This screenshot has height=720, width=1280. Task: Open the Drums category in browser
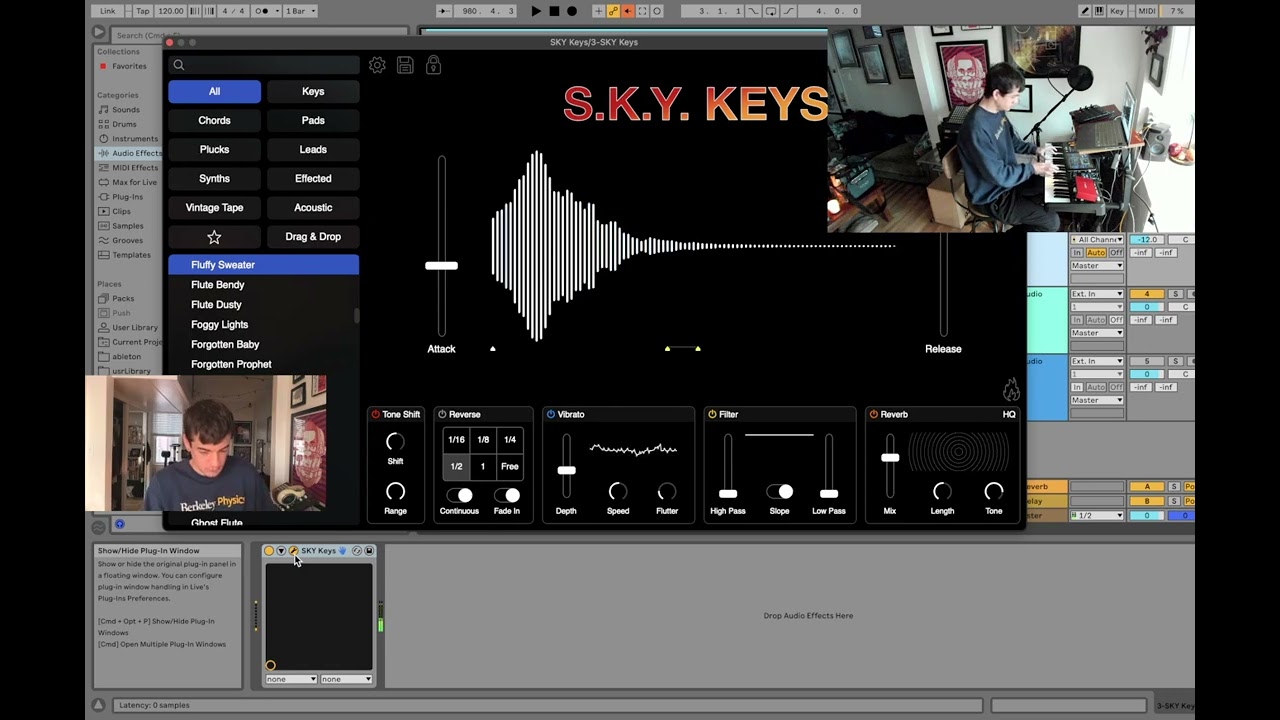coord(125,124)
